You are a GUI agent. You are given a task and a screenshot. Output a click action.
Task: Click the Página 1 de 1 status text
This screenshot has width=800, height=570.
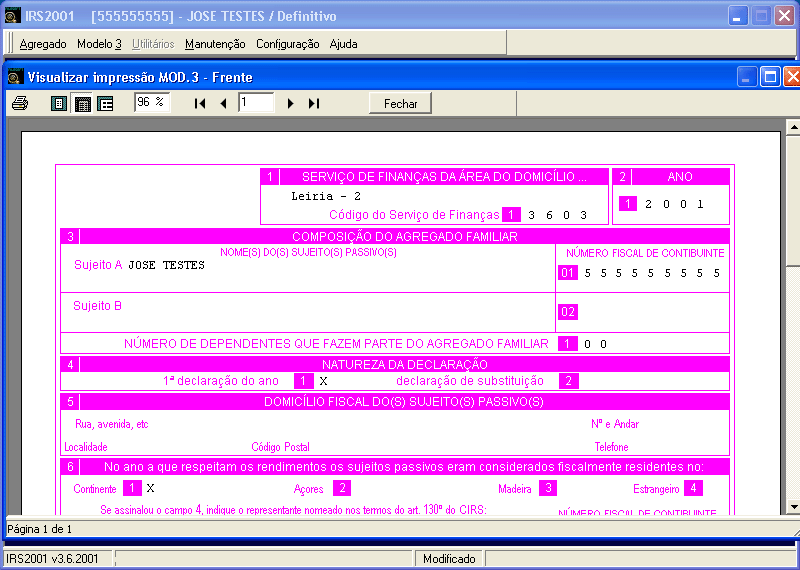39,529
